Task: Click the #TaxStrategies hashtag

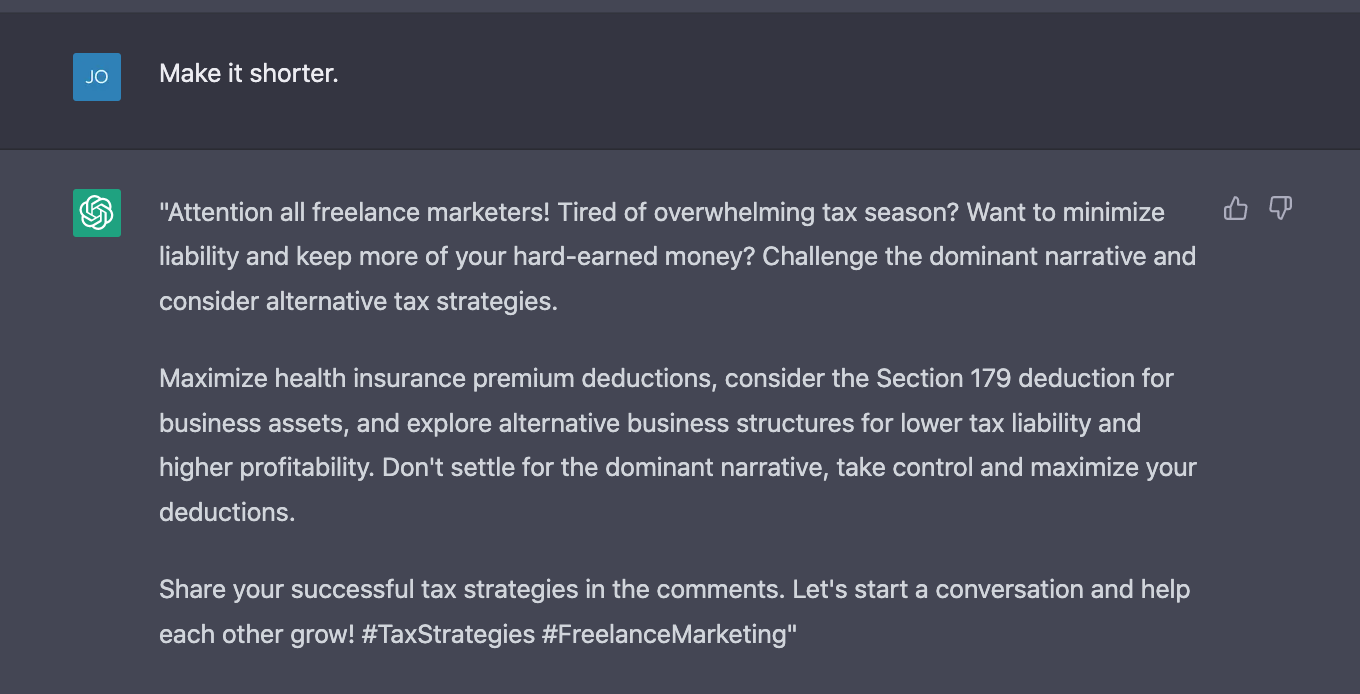Action: pyautogui.click(x=448, y=634)
